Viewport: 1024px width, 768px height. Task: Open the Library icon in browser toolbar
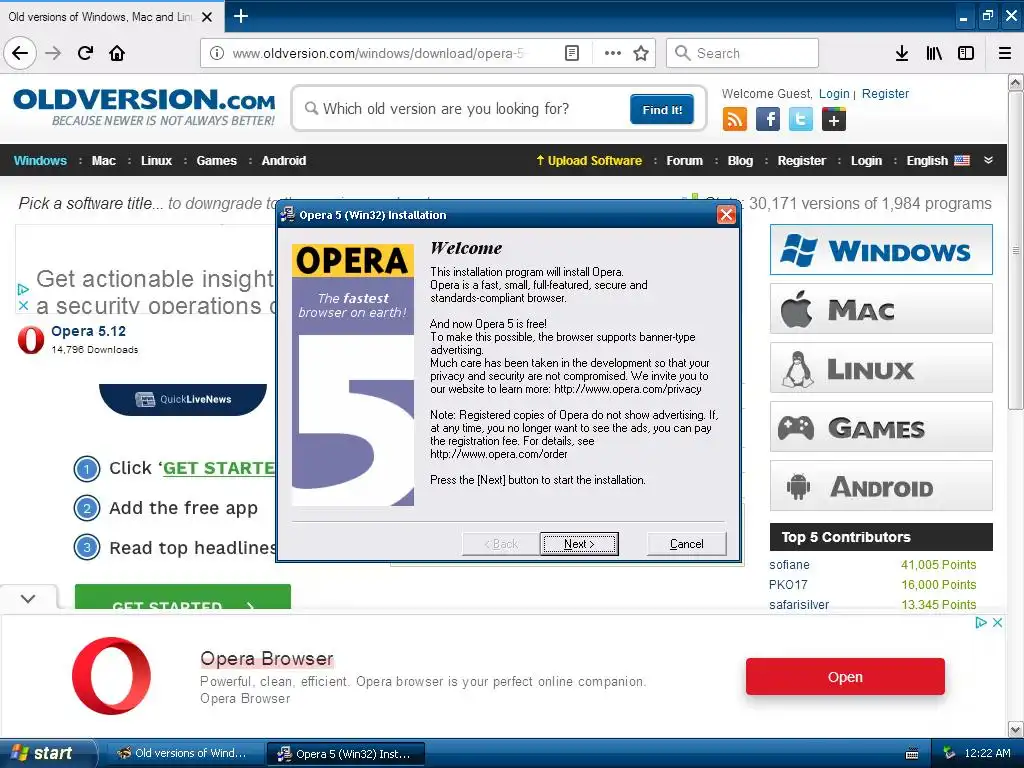click(934, 53)
